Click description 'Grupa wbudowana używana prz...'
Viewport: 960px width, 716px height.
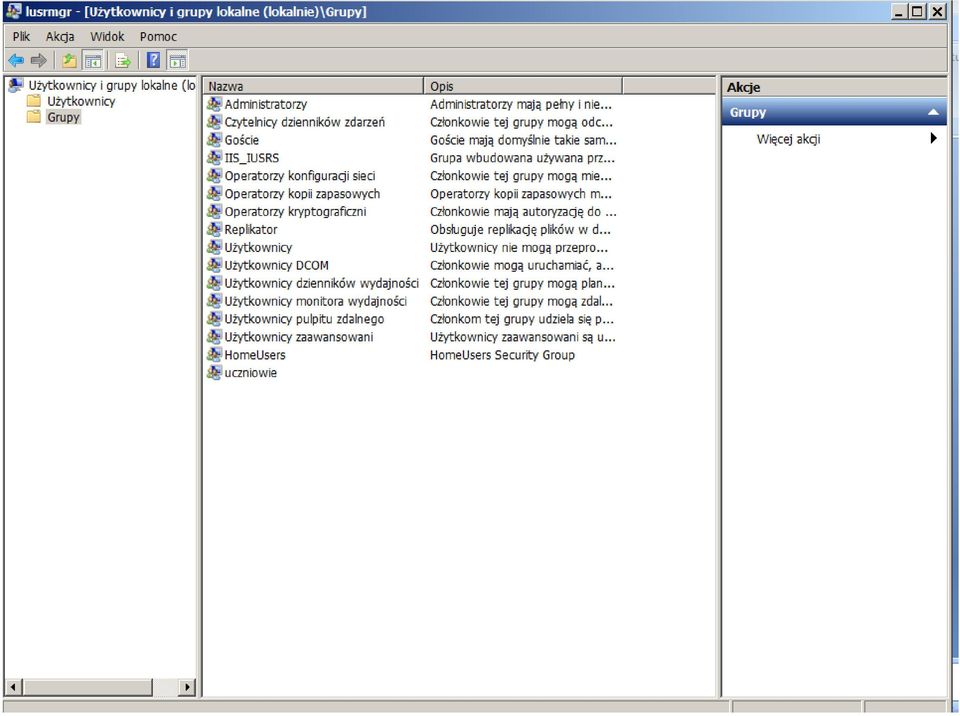522,157
